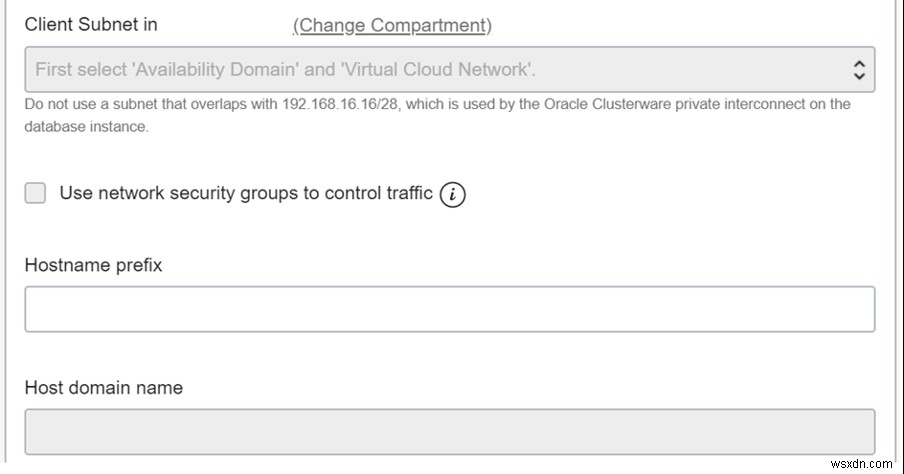Click the 'database instance.' hint line
The height and width of the screenshot is (474, 904).
86,128
